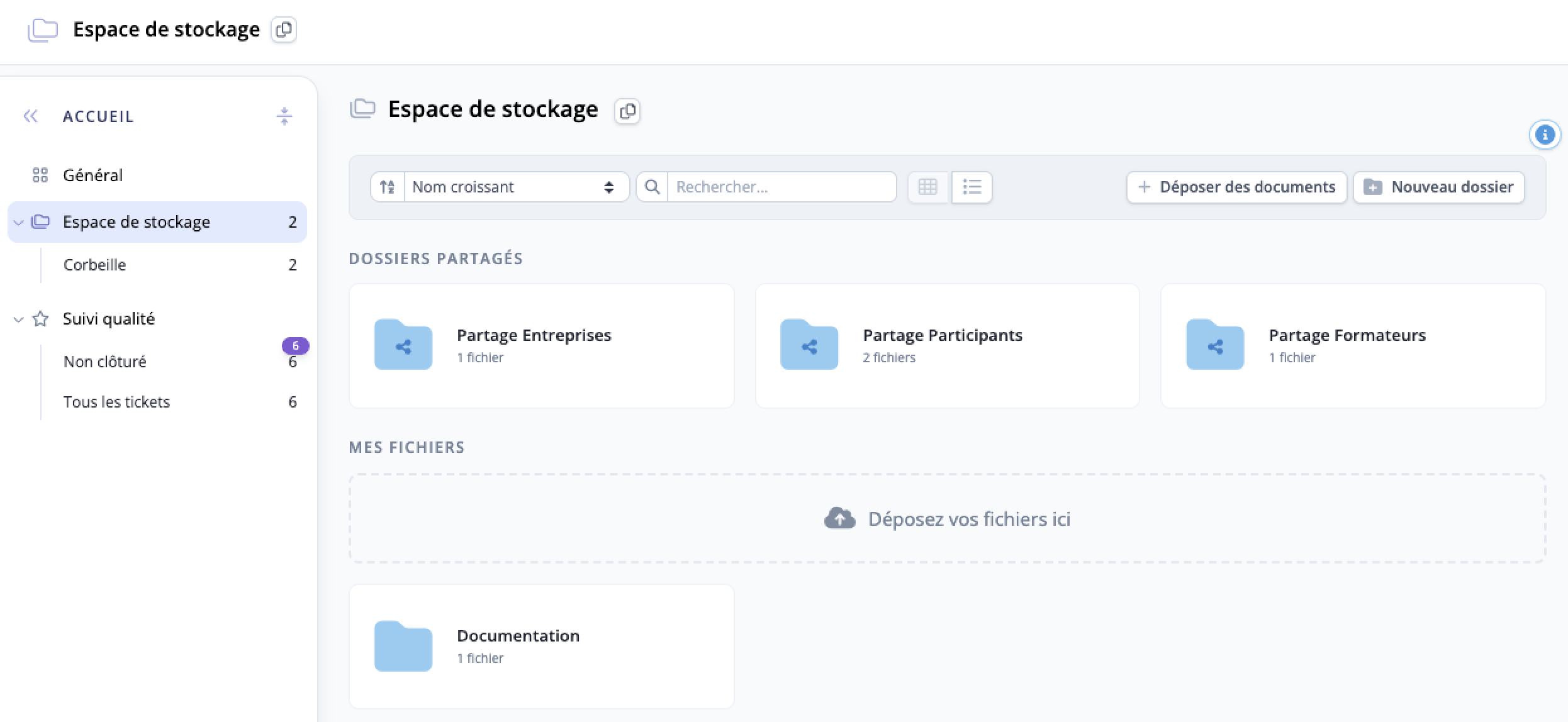The width and height of the screenshot is (1568, 722).
Task: Click the Déposez vos fichiers ici drop zone
Action: click(948, 518)
